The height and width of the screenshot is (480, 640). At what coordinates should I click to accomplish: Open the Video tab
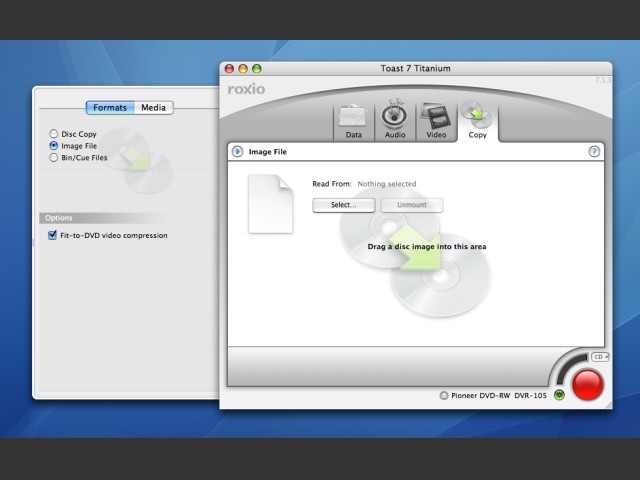[436, 121]
